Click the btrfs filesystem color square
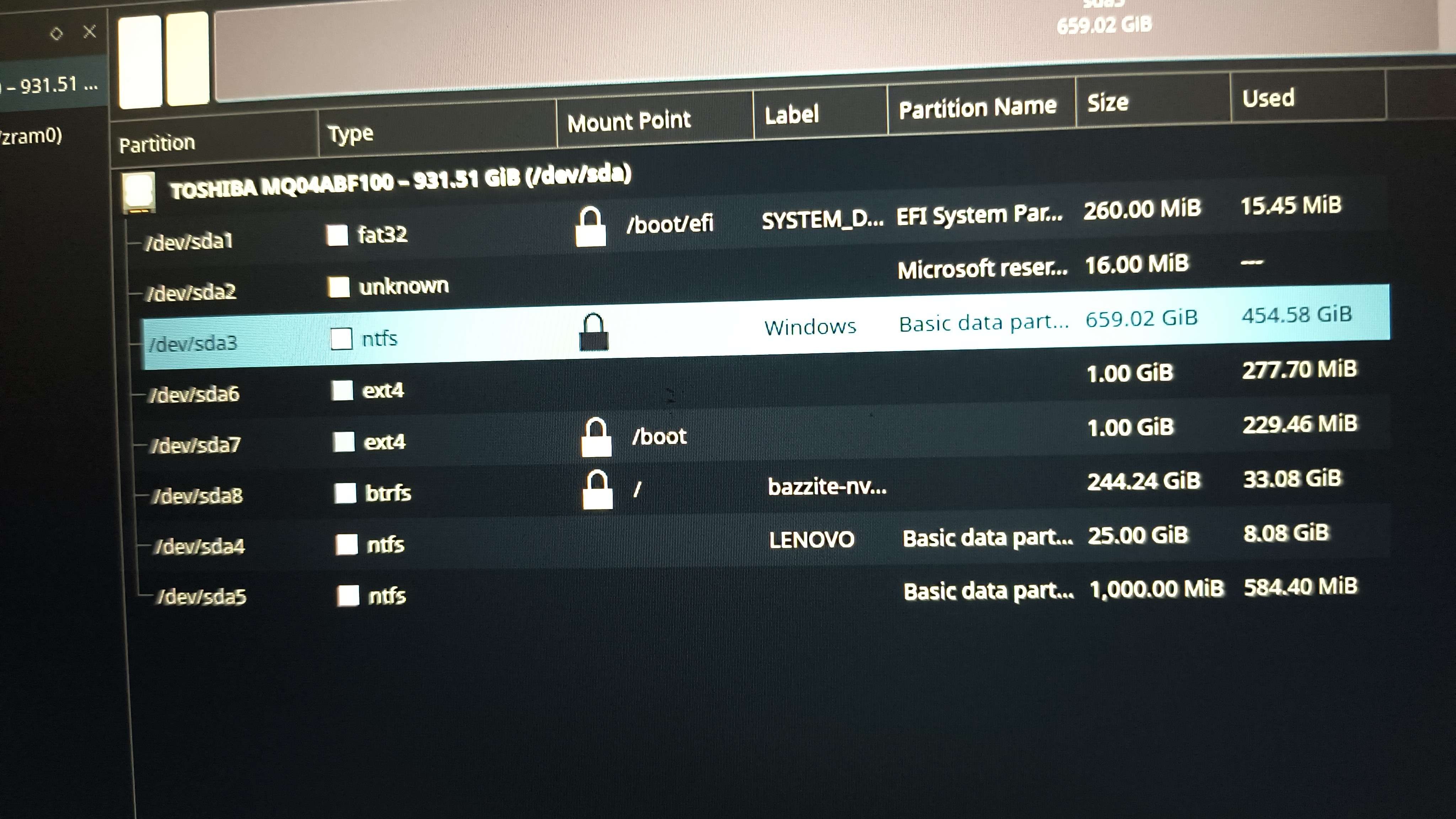Image resolution: width=1456 pixels, height=819 pixels. [x=345, y=493]
